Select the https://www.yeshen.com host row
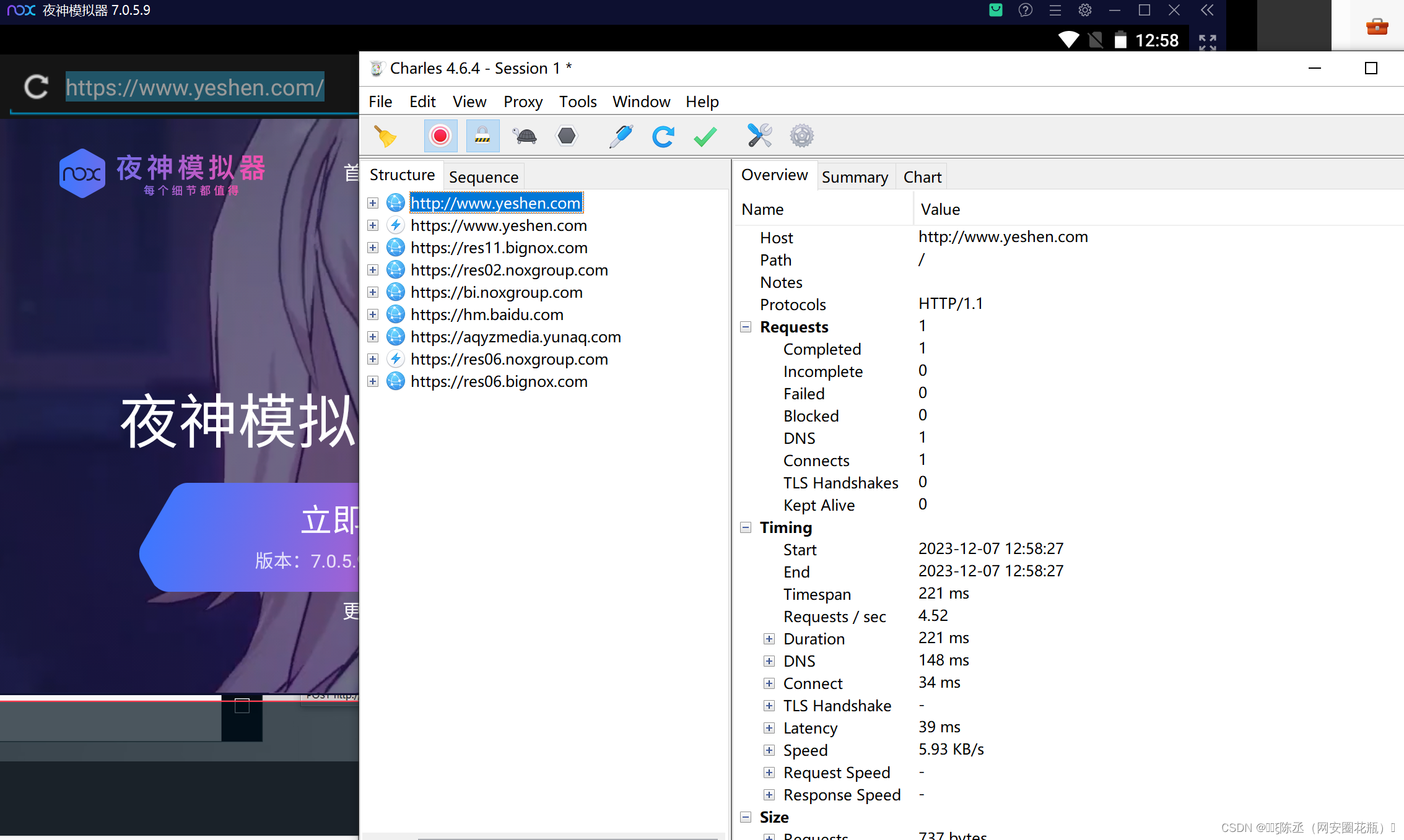 pos(499,225)
